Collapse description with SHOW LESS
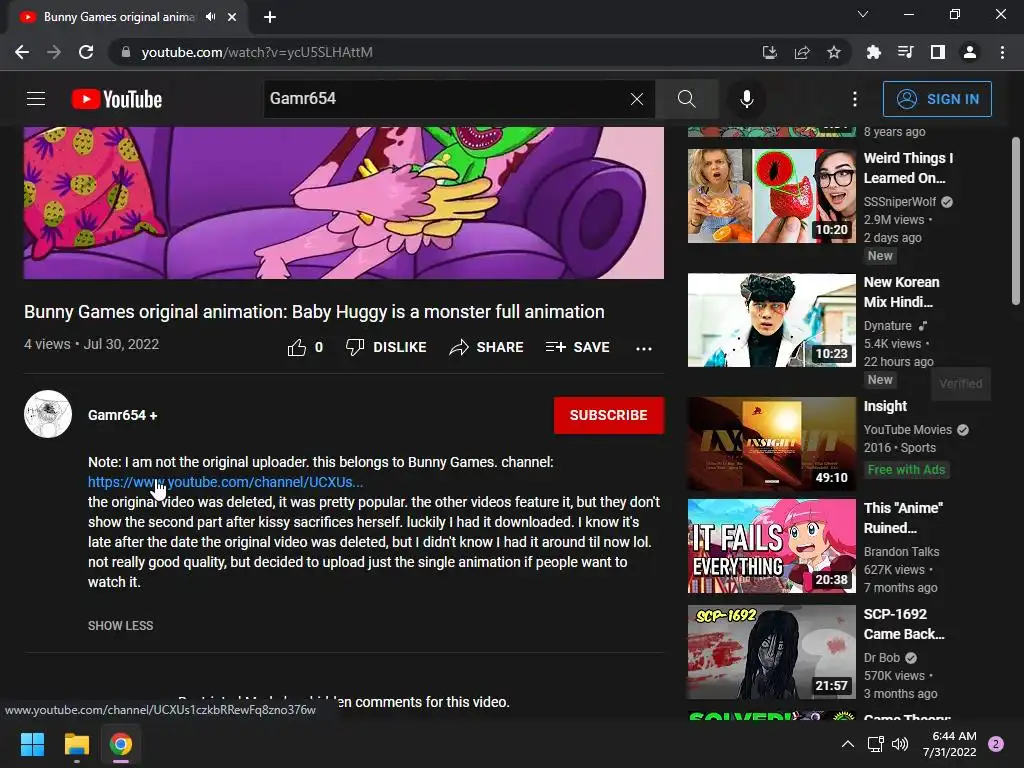The height and width of the screenshot is (768, 1024). tap(120, 626)
